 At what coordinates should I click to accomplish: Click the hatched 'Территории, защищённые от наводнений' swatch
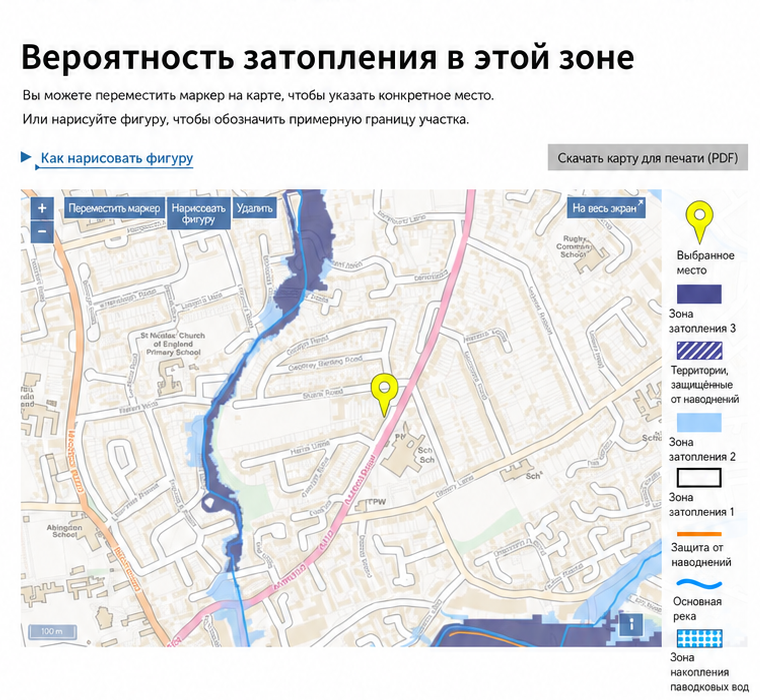pos(699,350)
